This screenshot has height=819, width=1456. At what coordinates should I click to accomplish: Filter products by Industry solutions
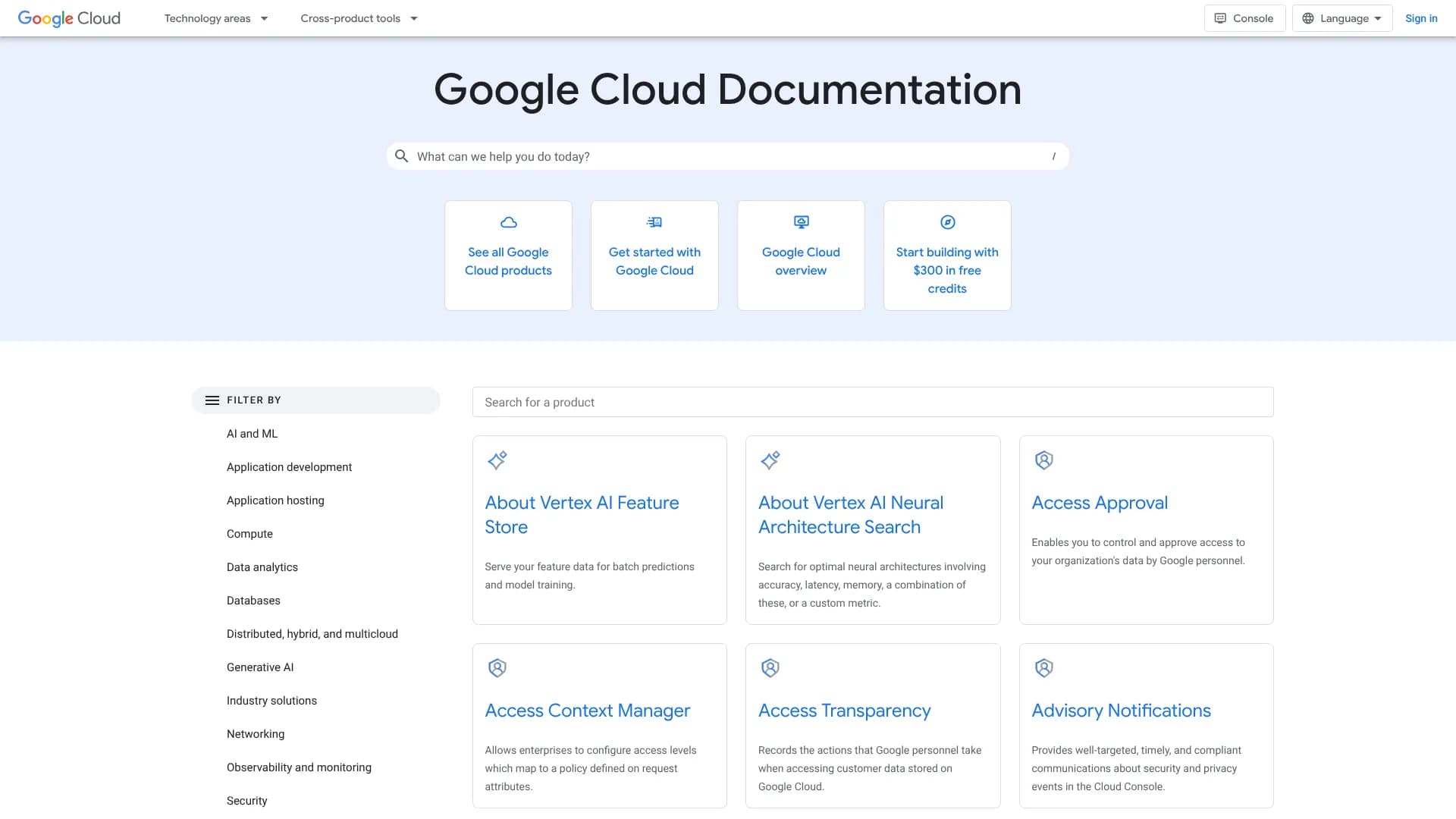coord(271,701)
